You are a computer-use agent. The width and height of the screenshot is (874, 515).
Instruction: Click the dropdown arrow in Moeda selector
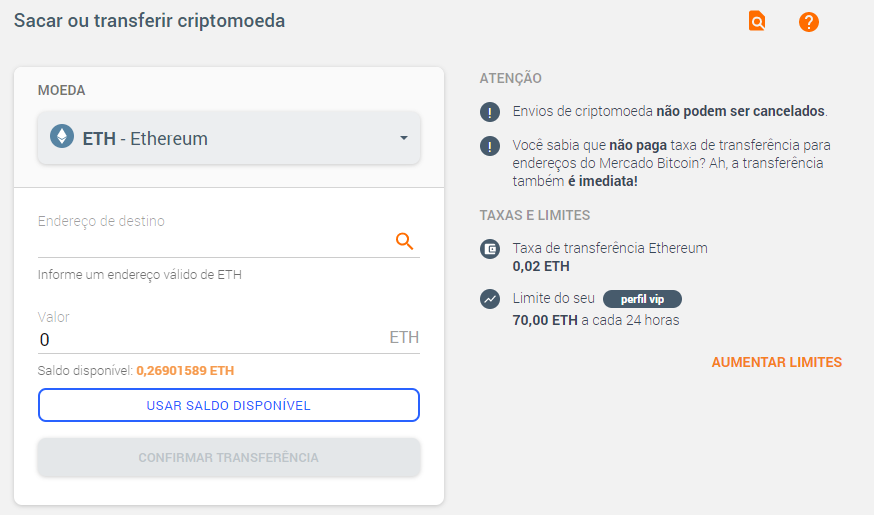[x=404, y=138]
